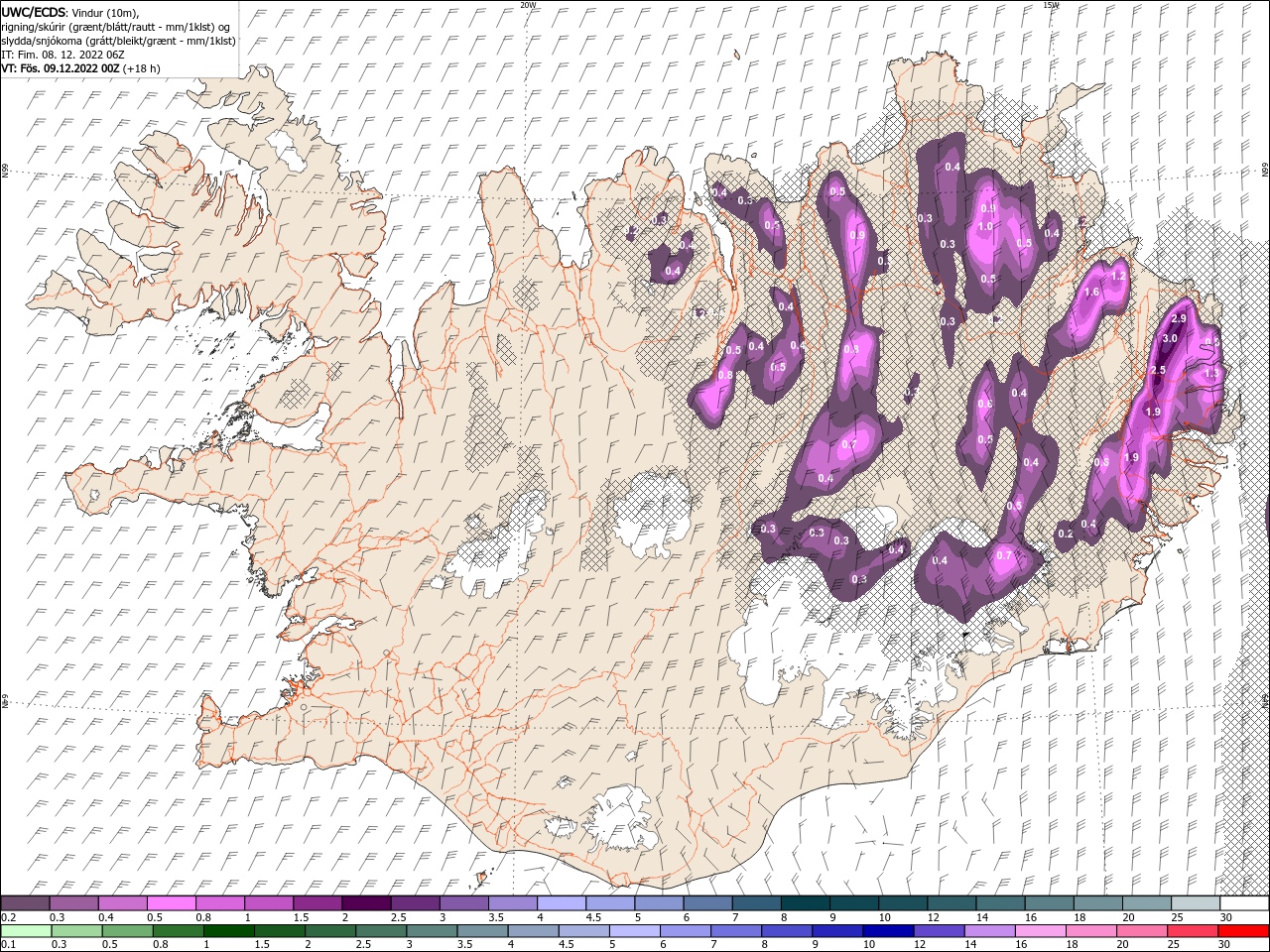This screenshot has height=952, width=1270.
Task: Click the 'slydda/snjókoma' legend description line
Action: tap(119, 41)
